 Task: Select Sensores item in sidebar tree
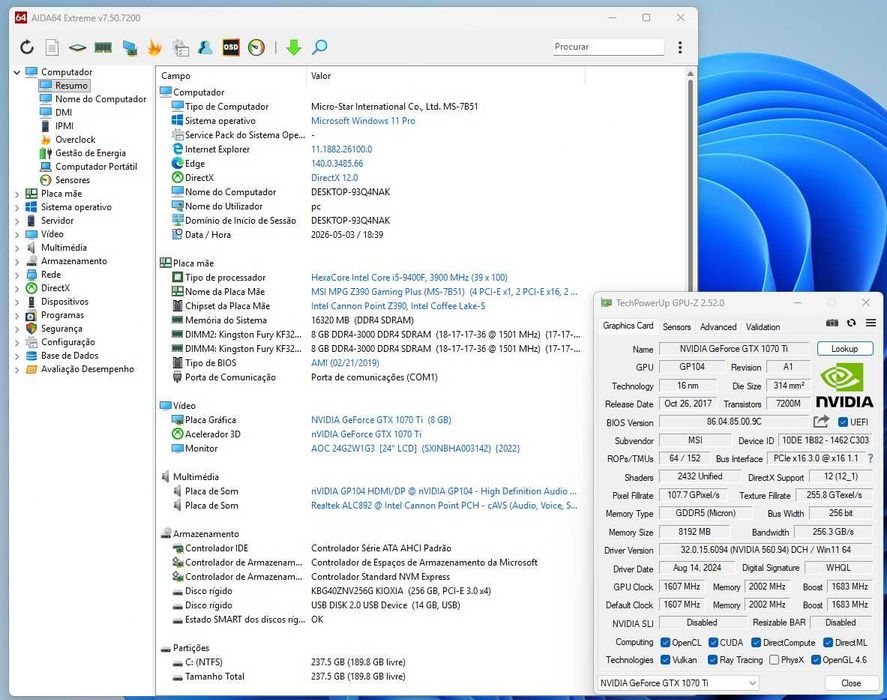[x=72, y=180]
